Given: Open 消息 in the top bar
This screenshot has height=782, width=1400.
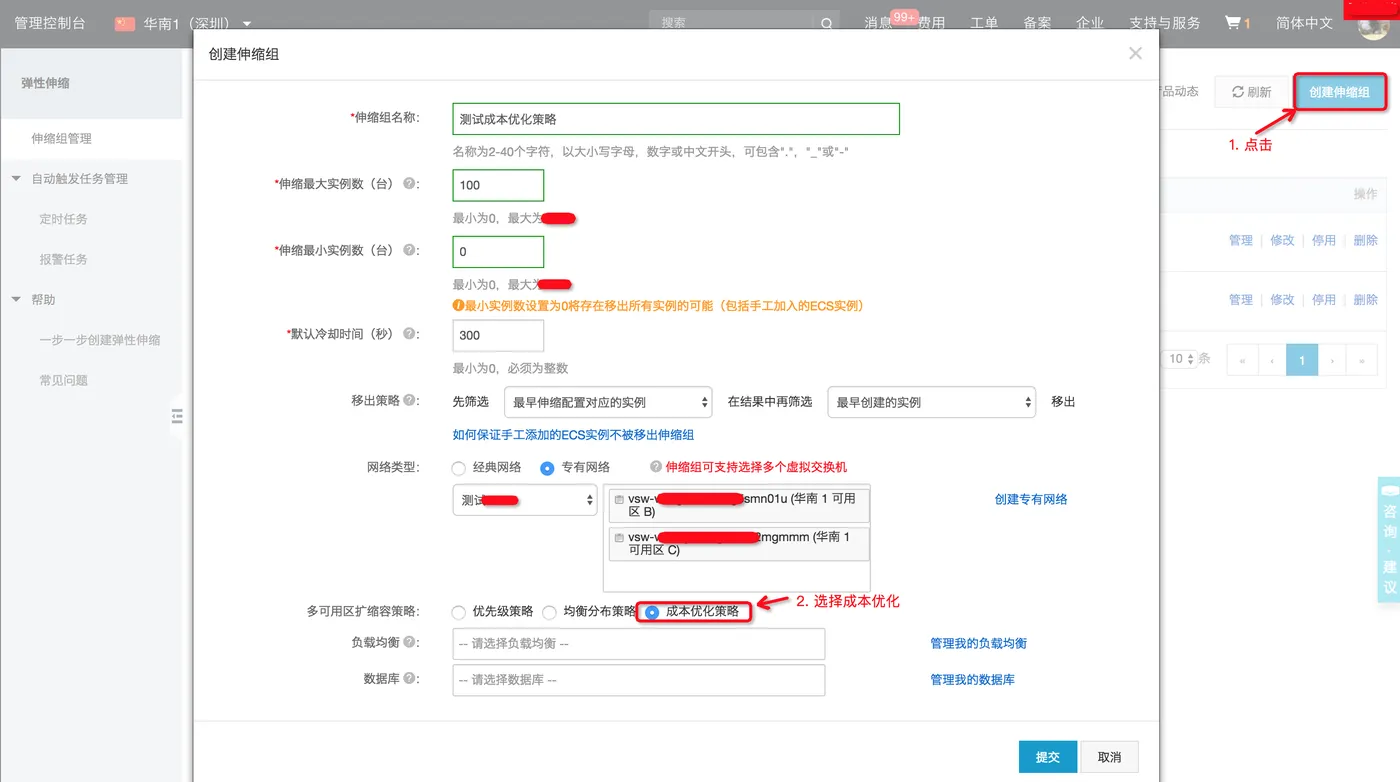Looking at the screenshot, I should [878, 23].
